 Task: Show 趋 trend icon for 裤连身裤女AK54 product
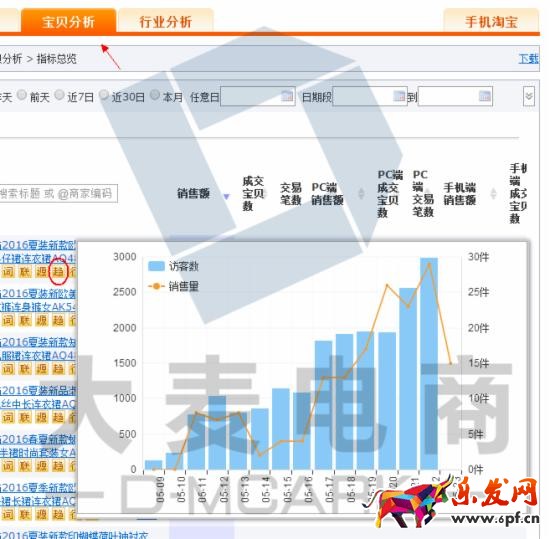pyautogui.click(x=58, y=320)
